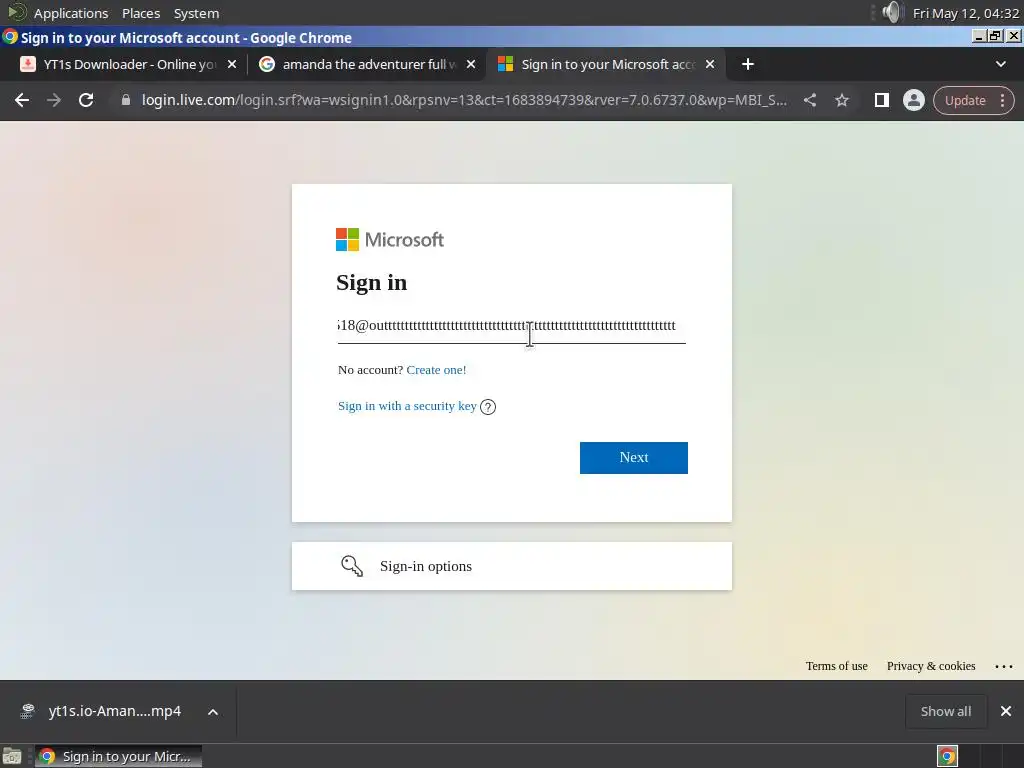Screen dimensions: 1024x768
Task: Open the System menu
Action: [x=196, y=13]
